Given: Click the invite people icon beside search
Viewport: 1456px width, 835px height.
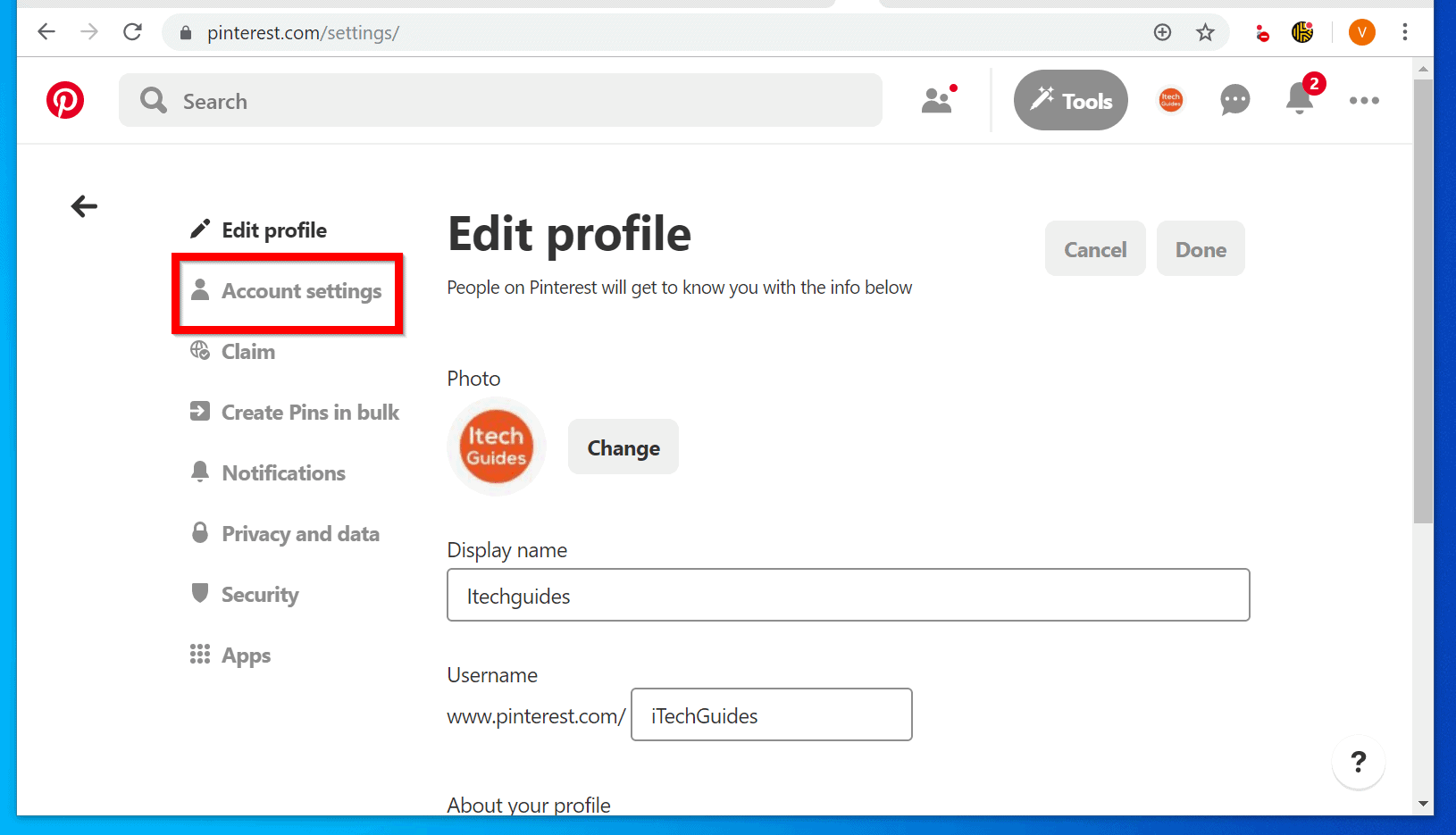Looking at the screenshot, I should [937, 100].
